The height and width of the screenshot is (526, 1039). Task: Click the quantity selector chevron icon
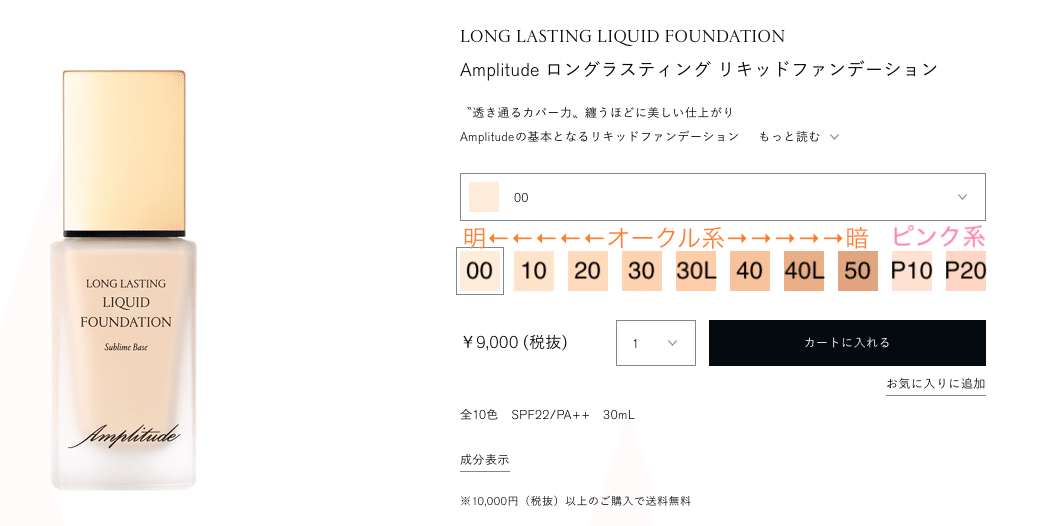[673, 343]
